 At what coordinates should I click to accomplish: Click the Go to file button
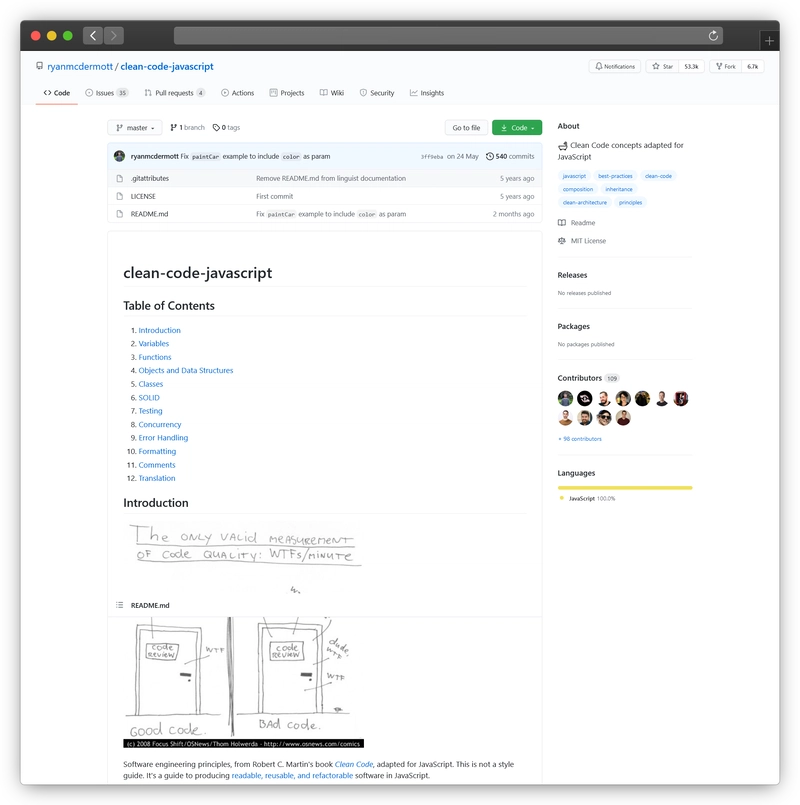pos(466,127)
